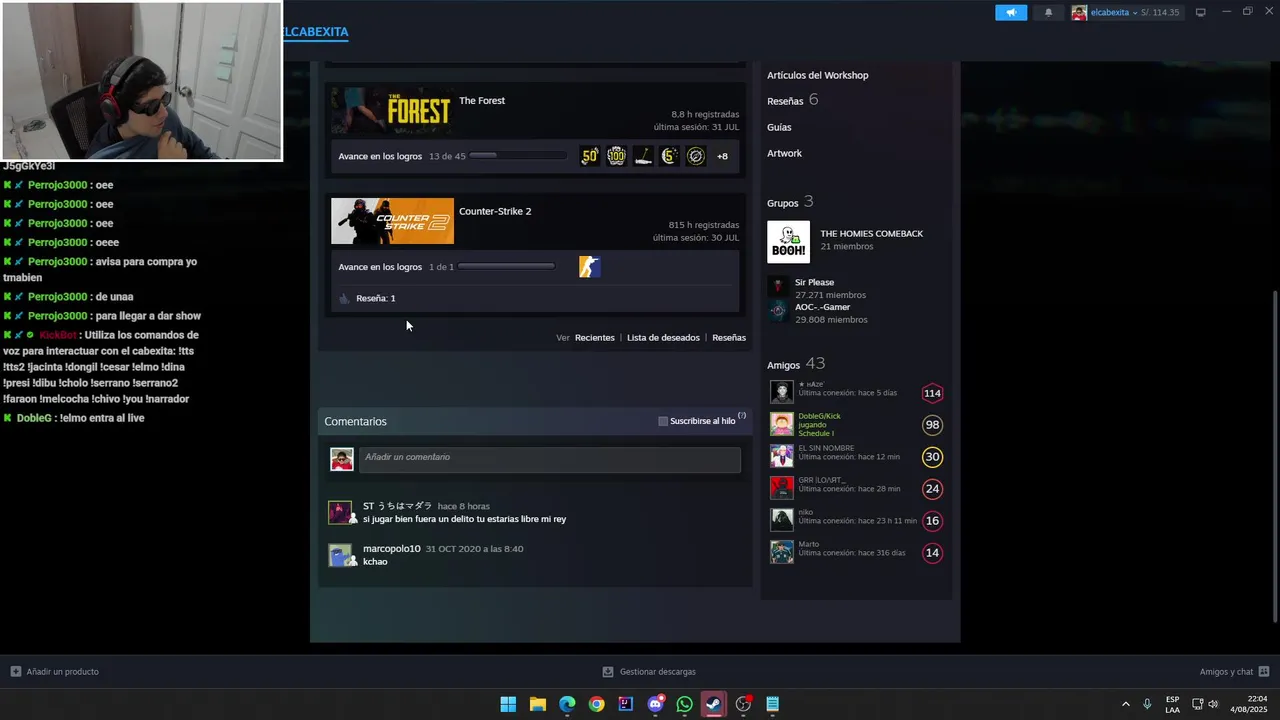Image resolution: width=1280 pixels, height=720 pixels.
Task: Open Artículos del Workshop
Action: coord(817,75)
